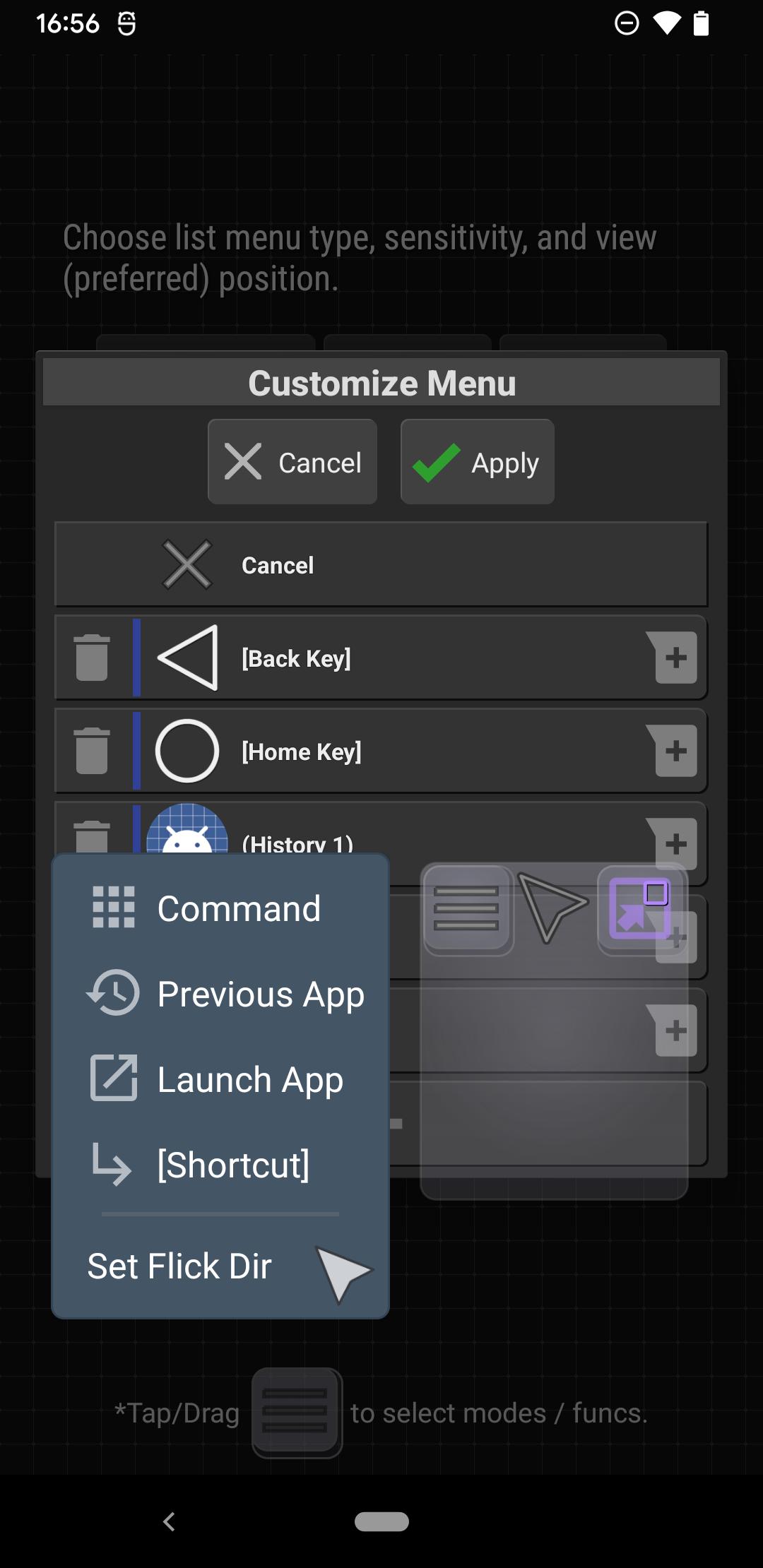763x1568 pixels.
Task: Select the purple resize window icon
Action: pyautogui.click(x=640, y=910)
